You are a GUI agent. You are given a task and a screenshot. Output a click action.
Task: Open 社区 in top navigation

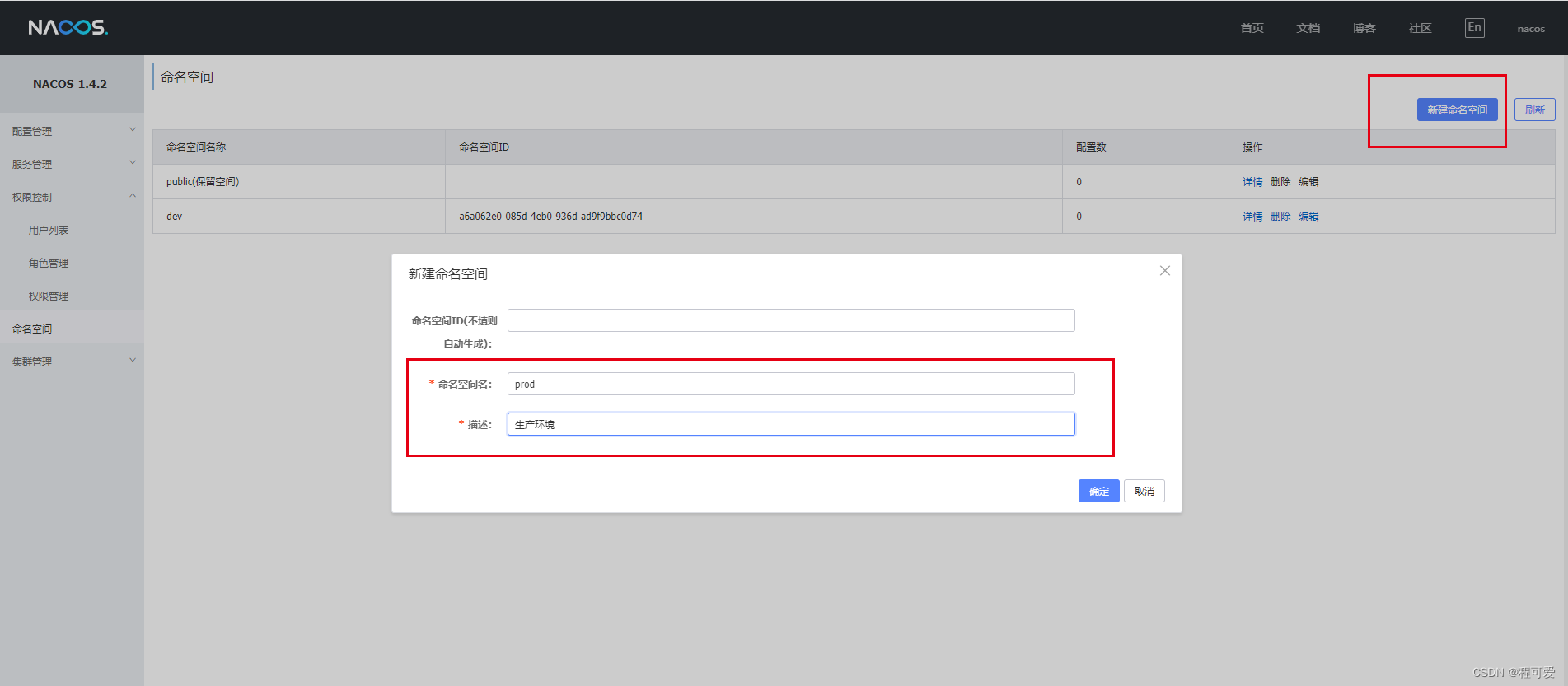[x=1420, y=28]
